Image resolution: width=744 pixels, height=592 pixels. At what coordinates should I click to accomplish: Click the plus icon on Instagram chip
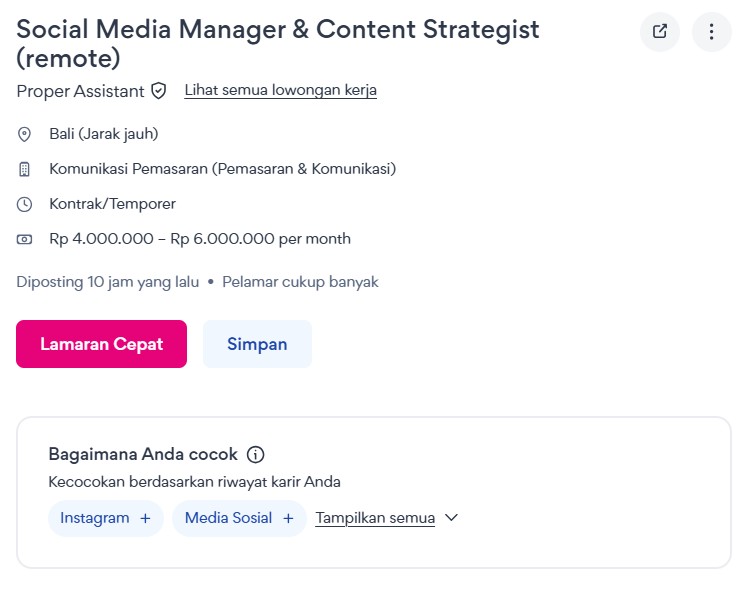(x=145, y=518)
